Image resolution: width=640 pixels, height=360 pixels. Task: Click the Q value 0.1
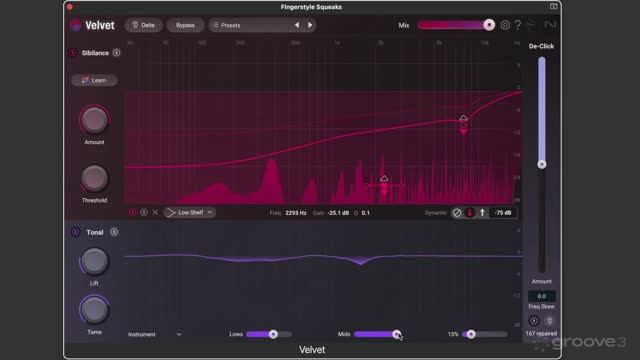point(366,213)
